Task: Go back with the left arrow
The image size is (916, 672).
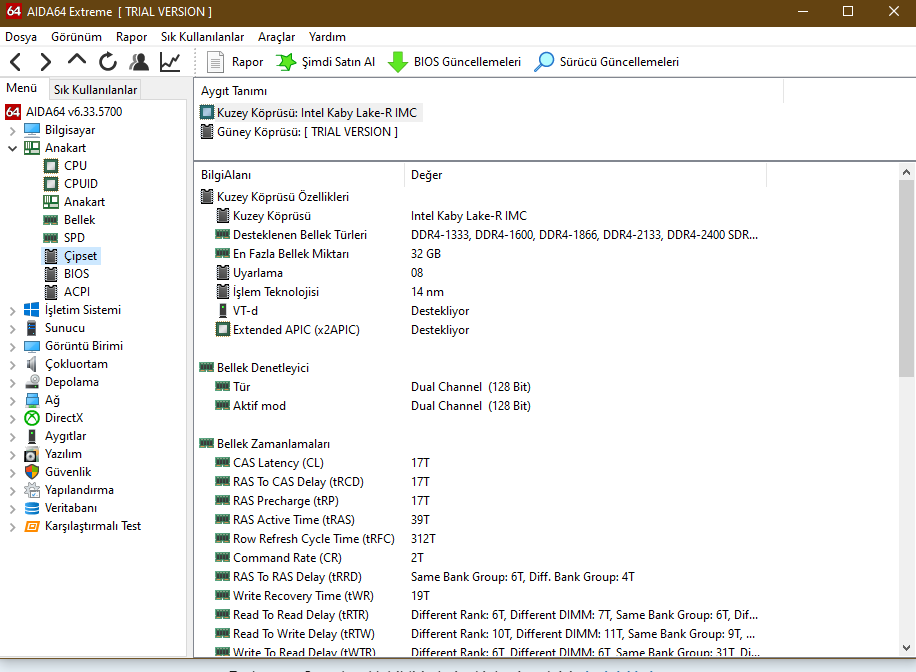Action: coord(16,61)
